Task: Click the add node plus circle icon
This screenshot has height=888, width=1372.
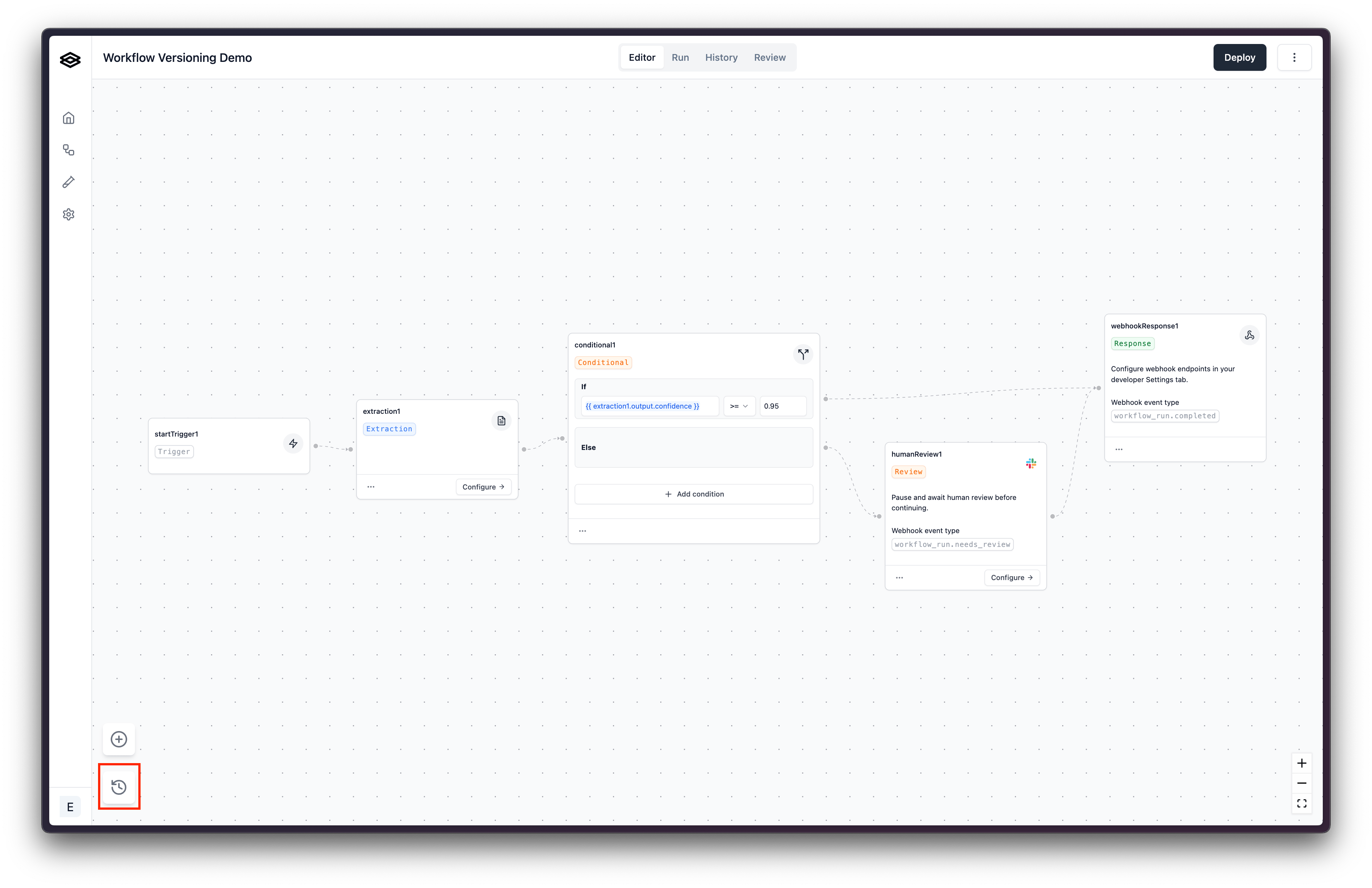Action: click(119, 739)
